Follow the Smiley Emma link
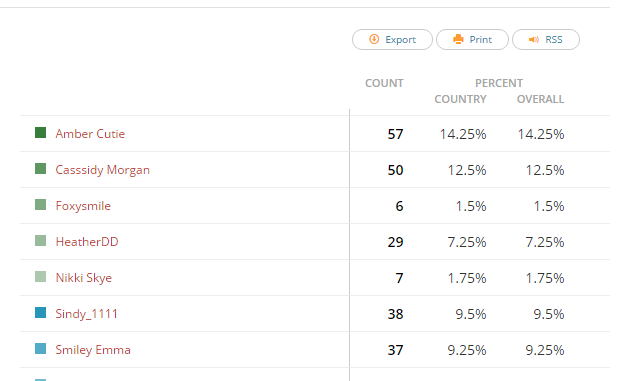 pyautogui.click(x=93, y=350)
